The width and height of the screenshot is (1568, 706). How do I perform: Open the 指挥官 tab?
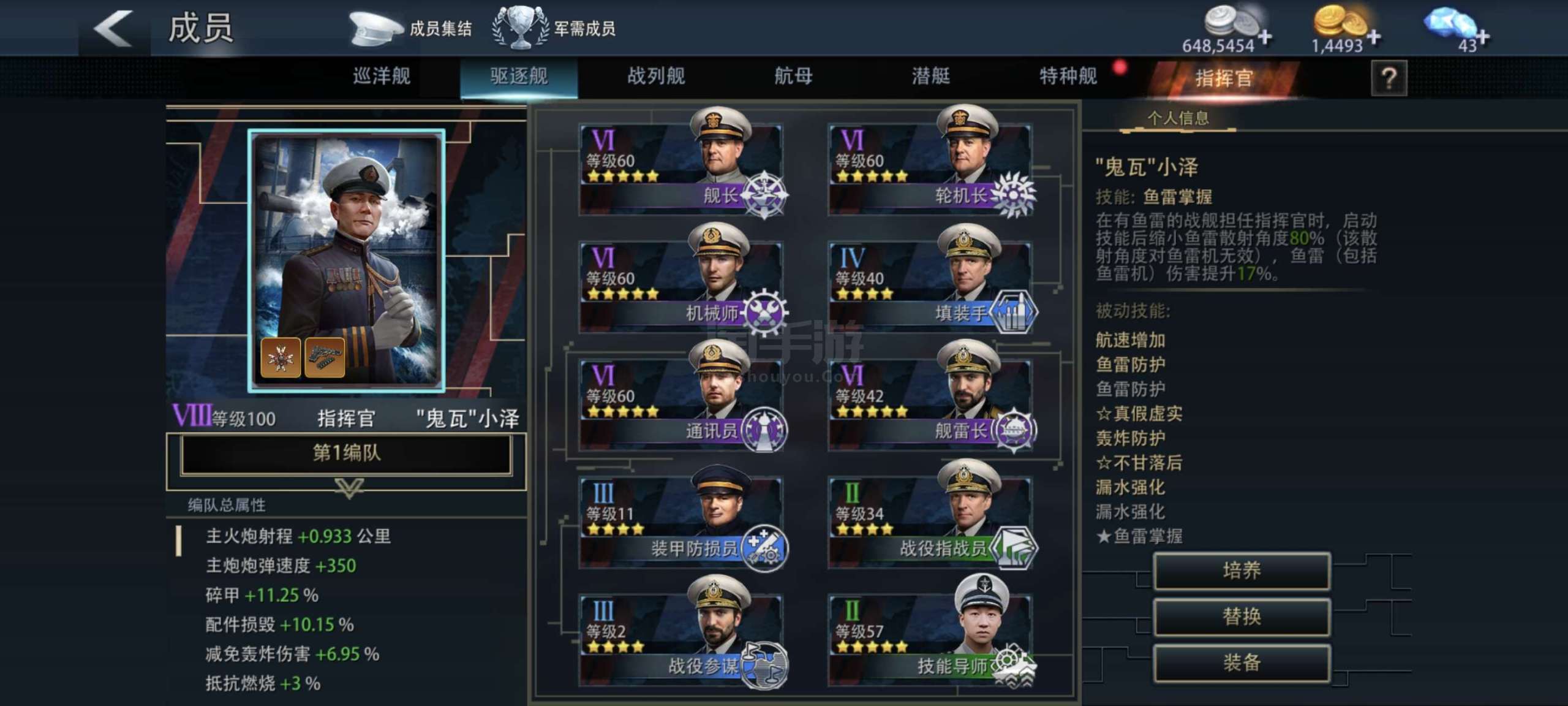[1224, 78]
